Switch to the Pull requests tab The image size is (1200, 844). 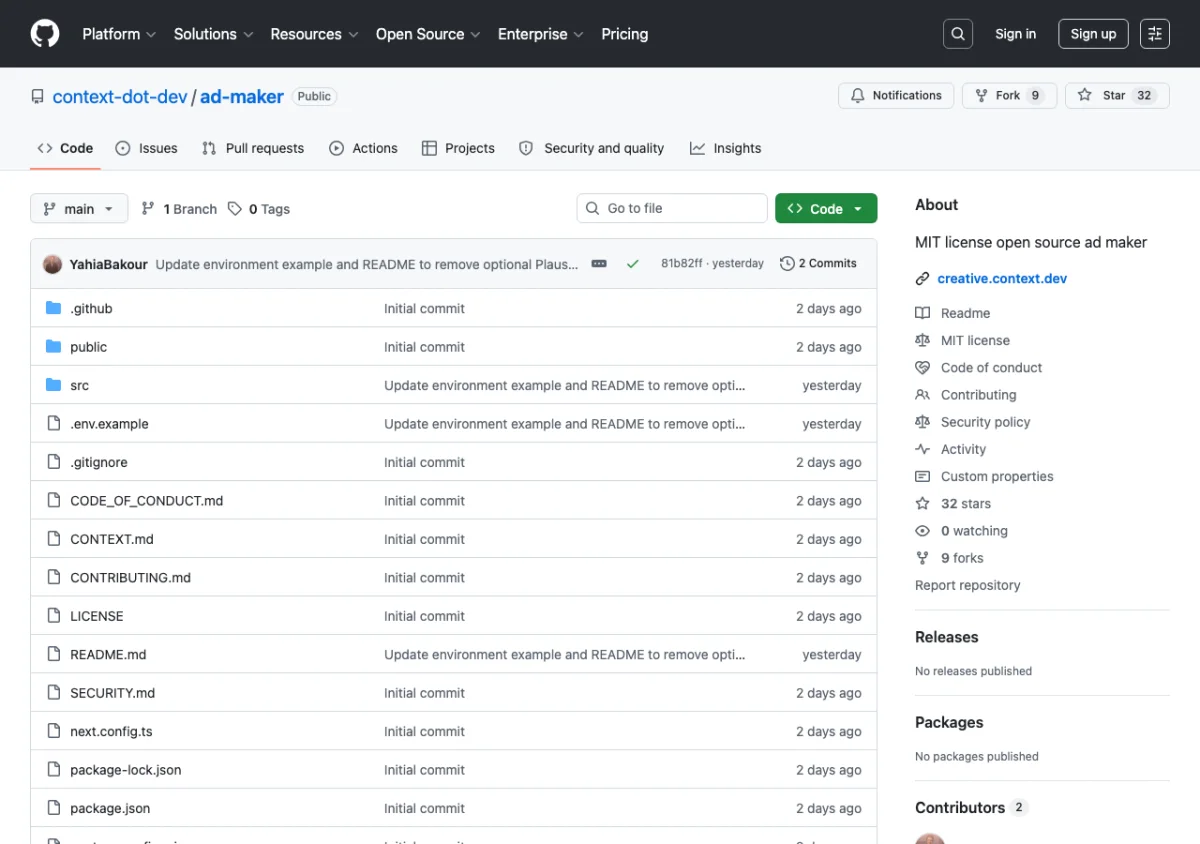[253, 148]
